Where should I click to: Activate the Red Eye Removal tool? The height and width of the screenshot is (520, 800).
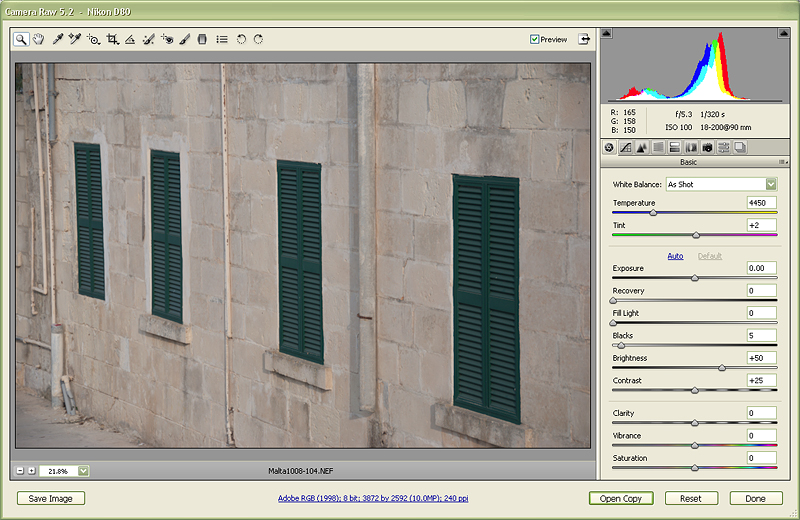(x=167, y=40)
